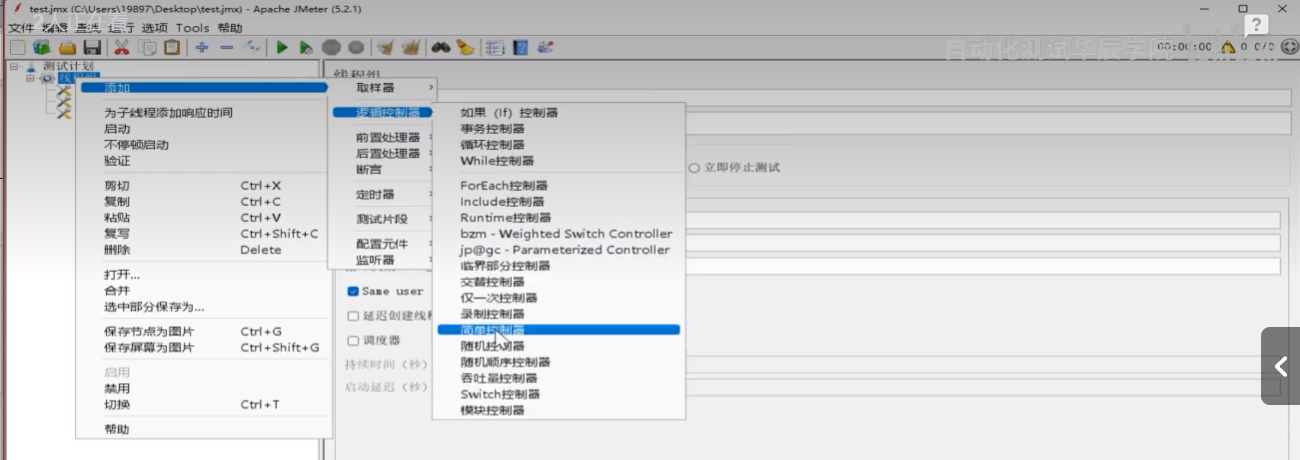Image resolution: width=1300 pixels, height=460 pixels.
Task: Open the 运行 menu
Action: pyautogui.click(x=121, y=28)
